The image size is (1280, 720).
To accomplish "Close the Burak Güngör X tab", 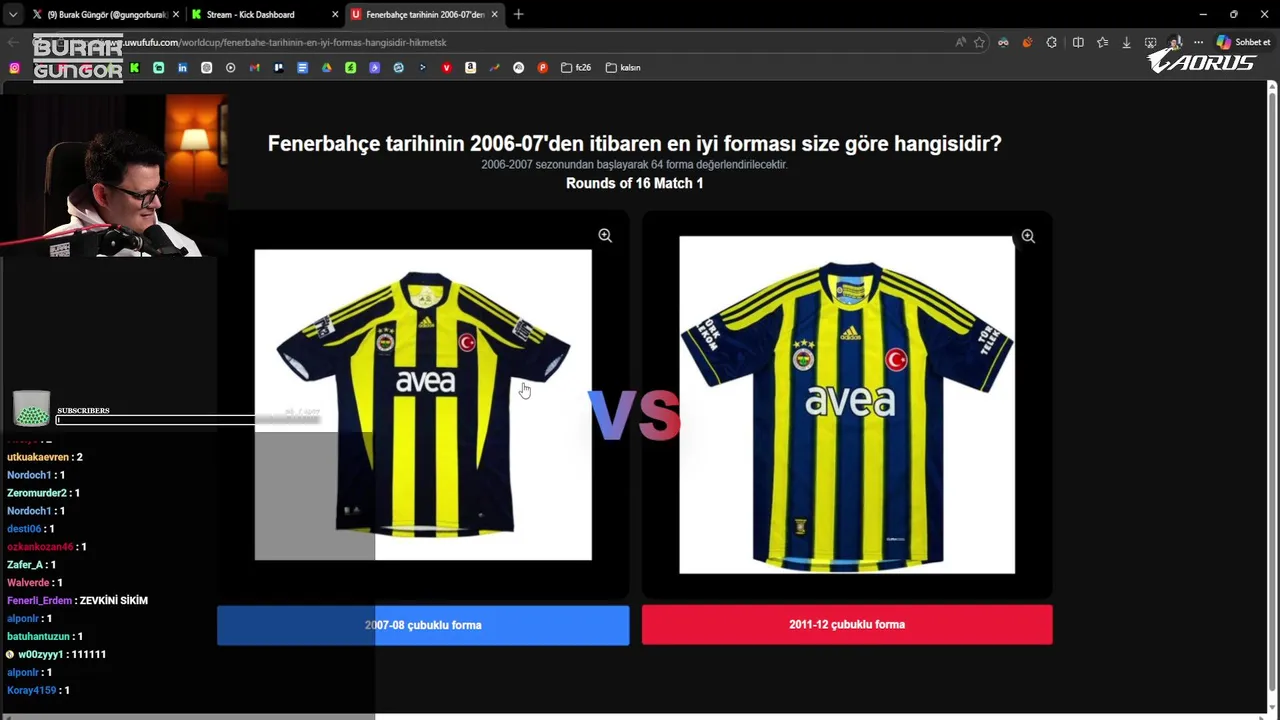I will pos(174,14).
